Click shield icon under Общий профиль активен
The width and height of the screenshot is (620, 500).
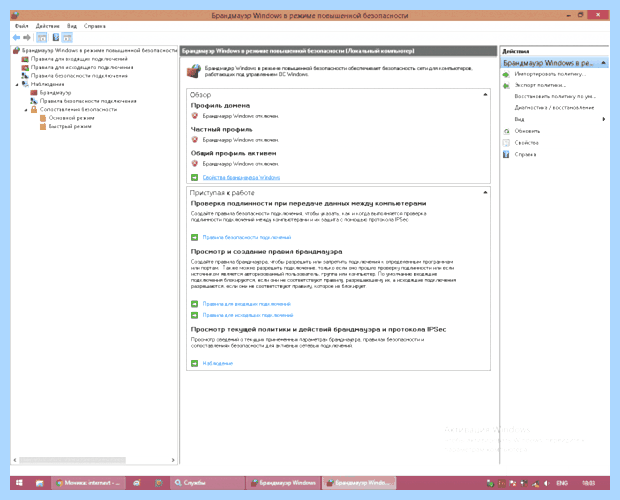tap(195, 163)
